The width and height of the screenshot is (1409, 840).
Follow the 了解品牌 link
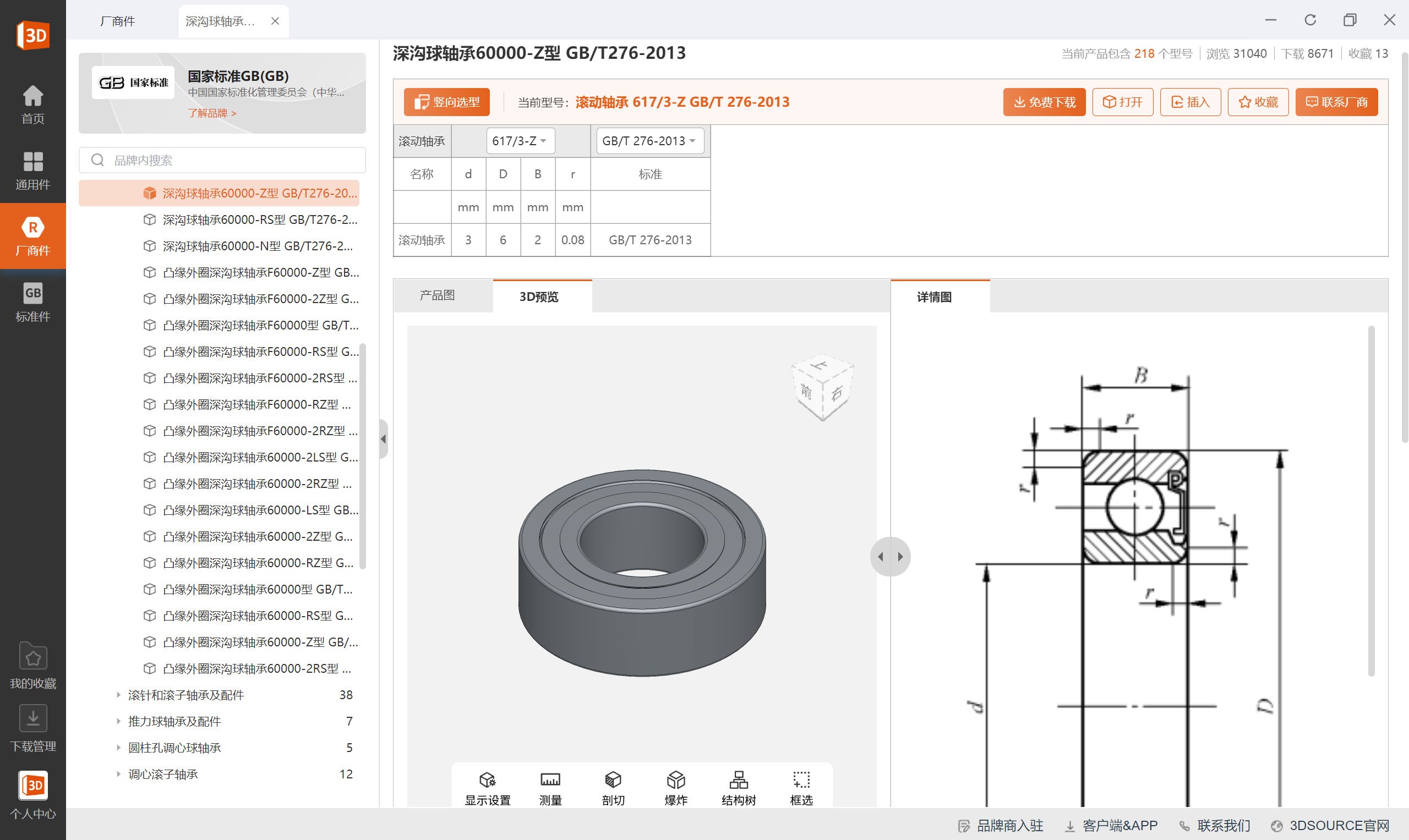coord(212,113)
